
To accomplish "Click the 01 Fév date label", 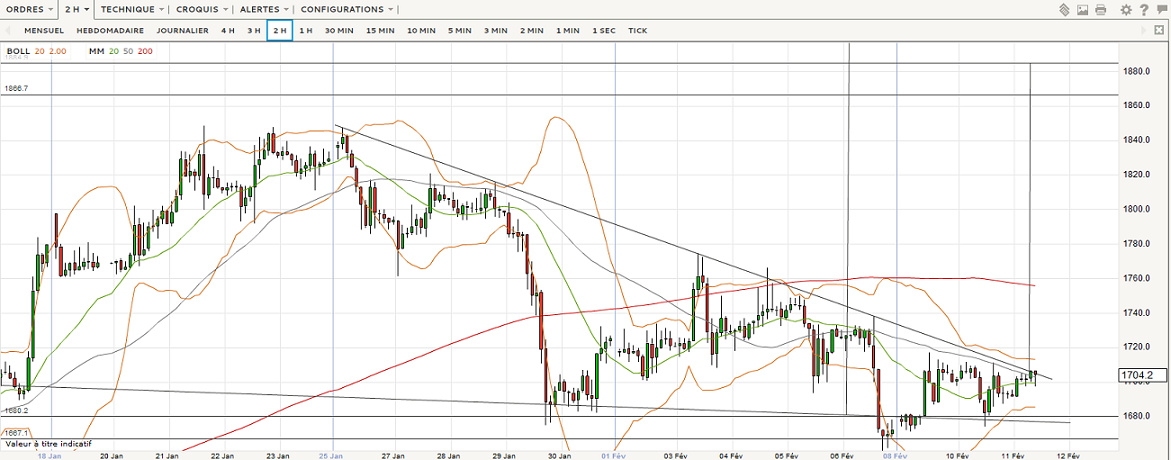I will point(613,454).
